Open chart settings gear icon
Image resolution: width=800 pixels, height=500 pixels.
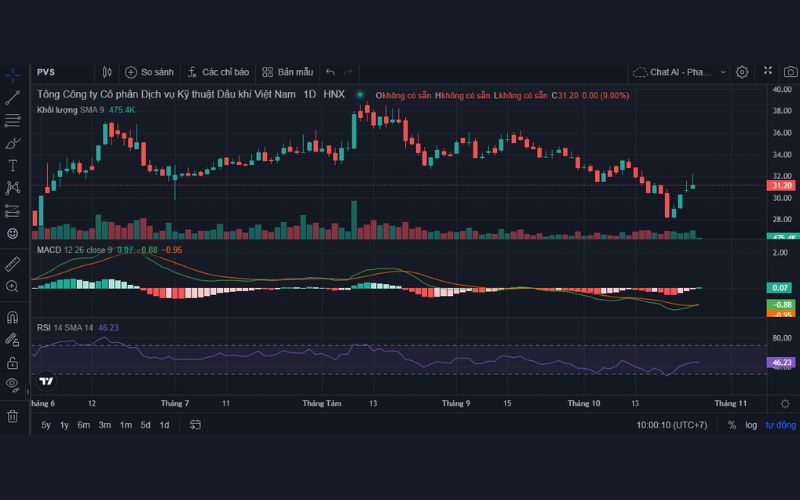coord(742,72)
